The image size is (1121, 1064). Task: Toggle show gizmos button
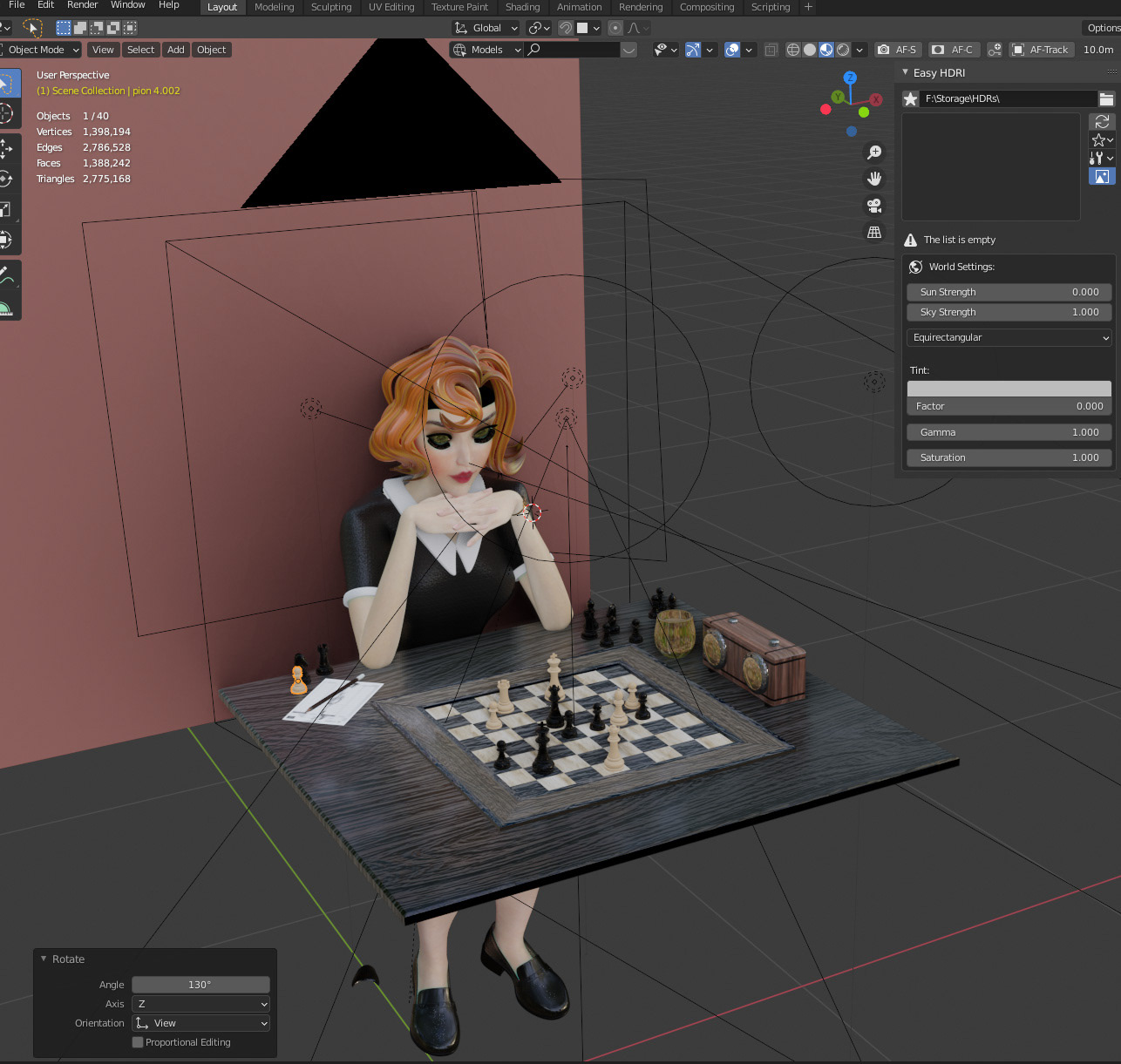click(693, 50)
